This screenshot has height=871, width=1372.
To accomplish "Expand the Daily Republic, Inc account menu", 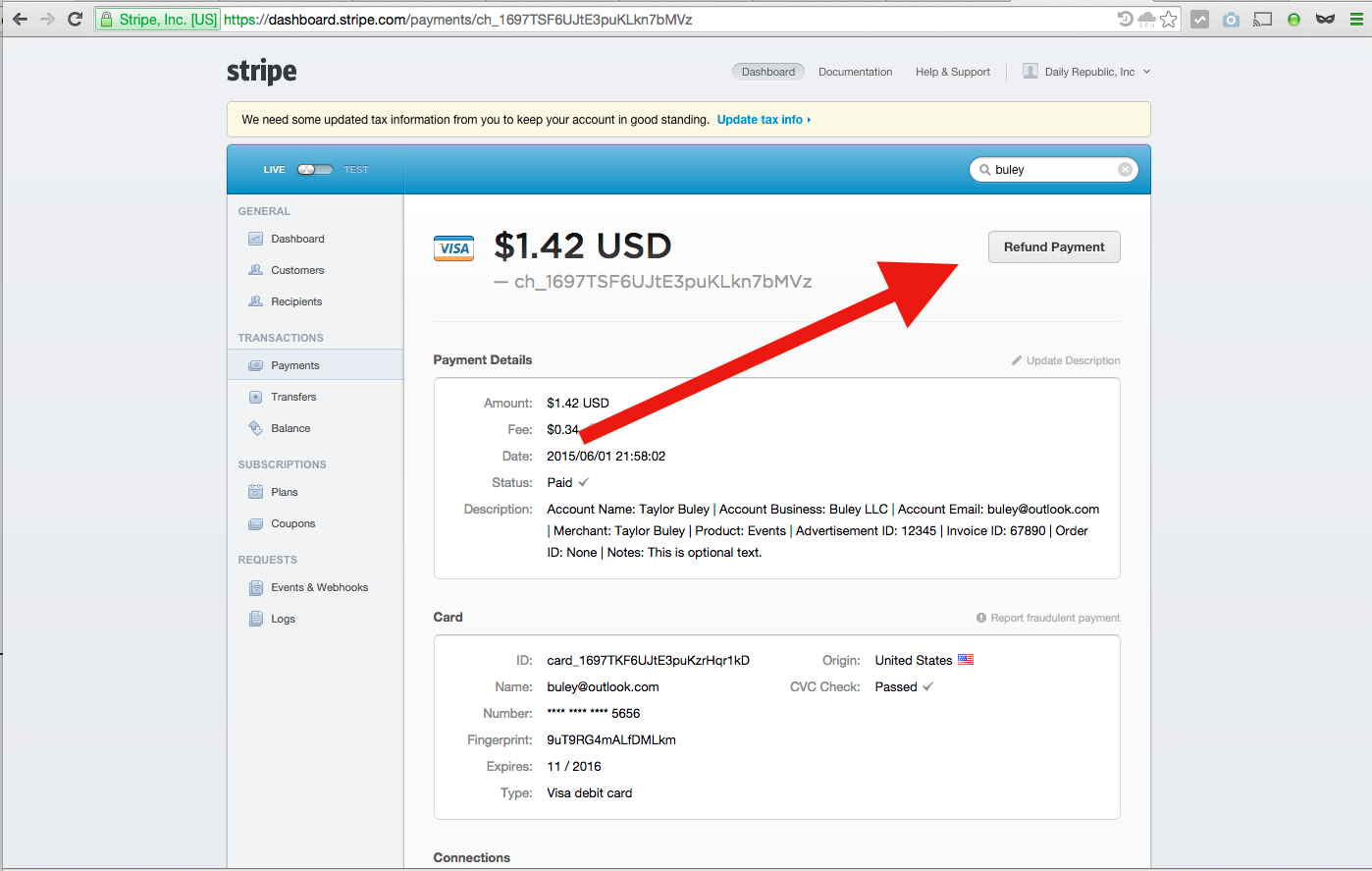I will (1087, 72).
